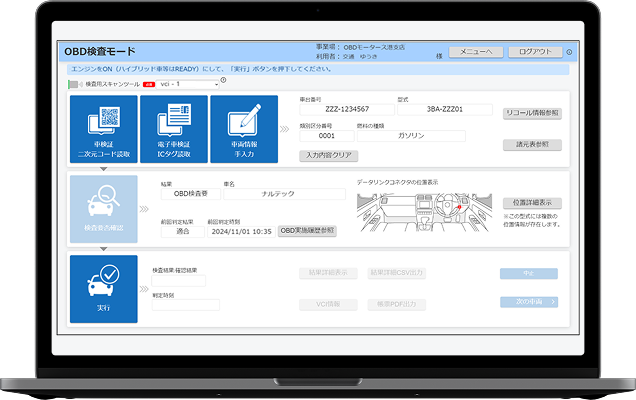Click the empty 判定時刻 field
Image resolution: width=636 pixels, height=400 pixels.
186,305
